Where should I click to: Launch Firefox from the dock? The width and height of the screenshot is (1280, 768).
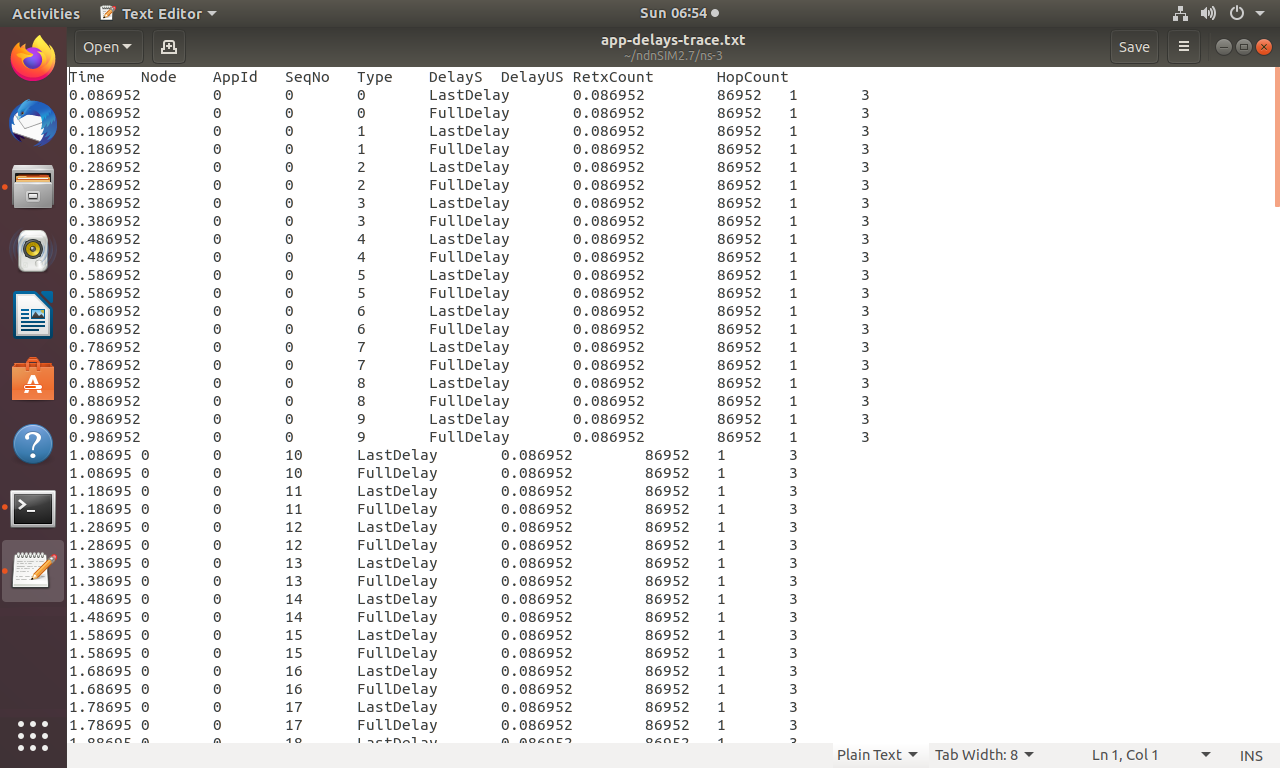point(33,60)
